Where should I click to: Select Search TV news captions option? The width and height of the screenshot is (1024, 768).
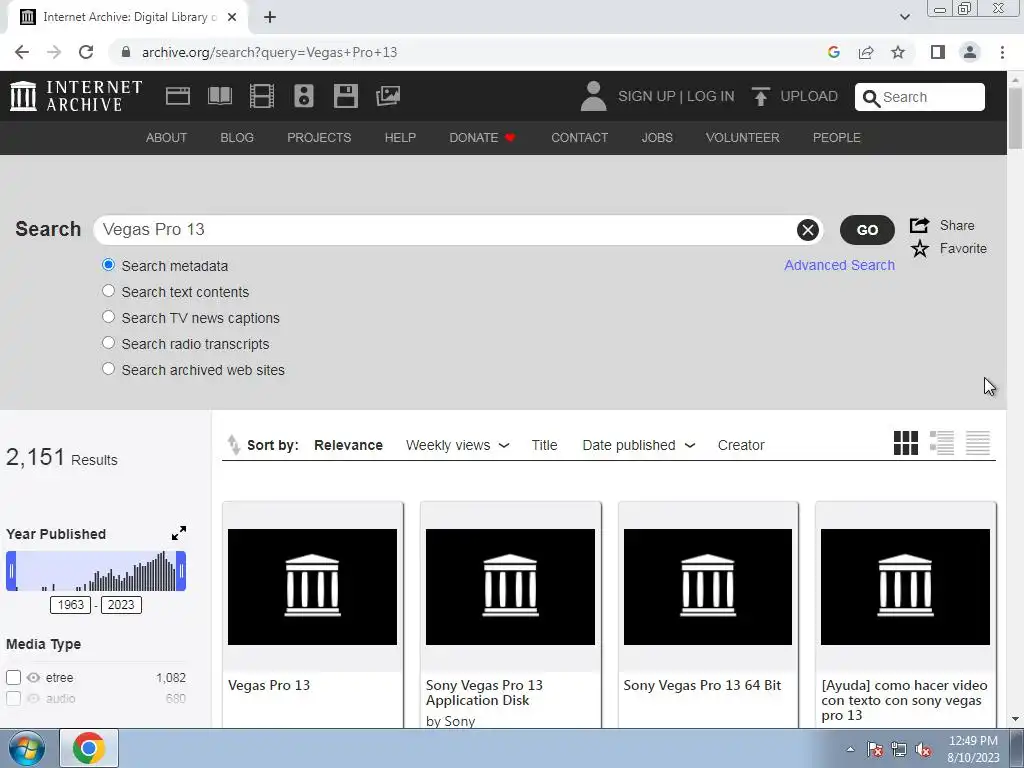pyautogui.click(x=108, y=317)
